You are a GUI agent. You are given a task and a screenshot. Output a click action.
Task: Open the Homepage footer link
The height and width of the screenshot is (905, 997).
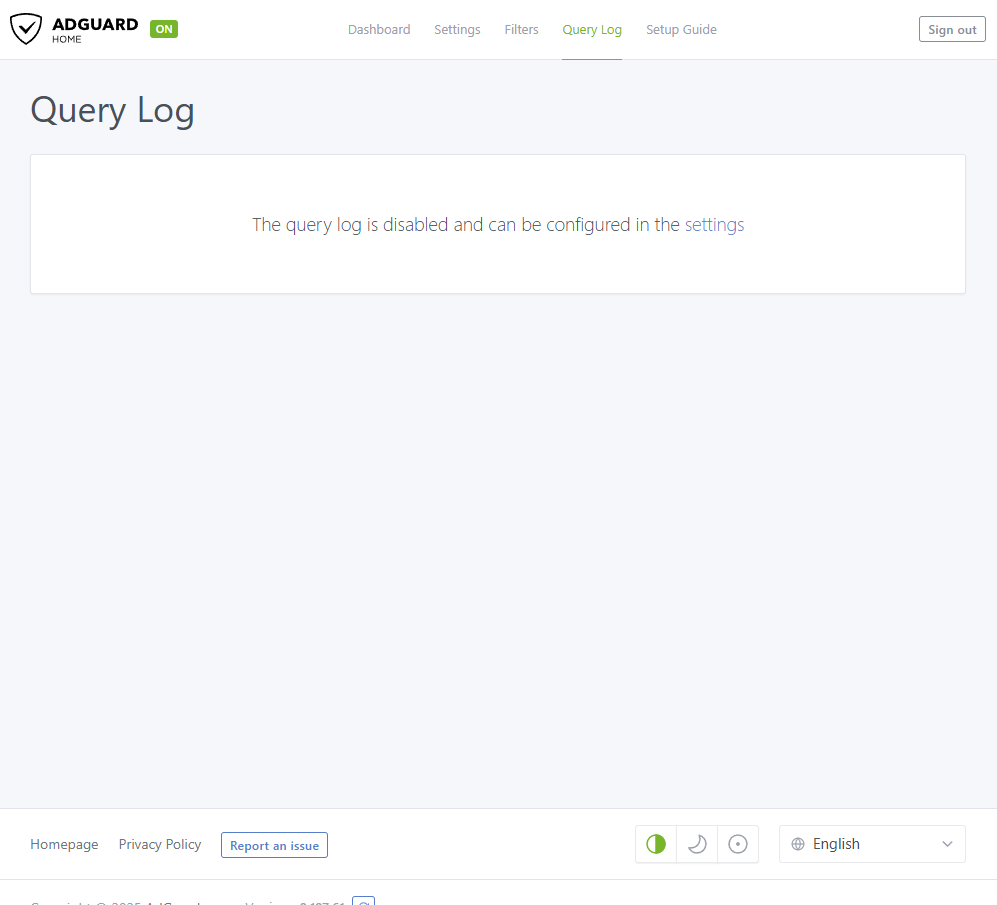tap(64, 845)
